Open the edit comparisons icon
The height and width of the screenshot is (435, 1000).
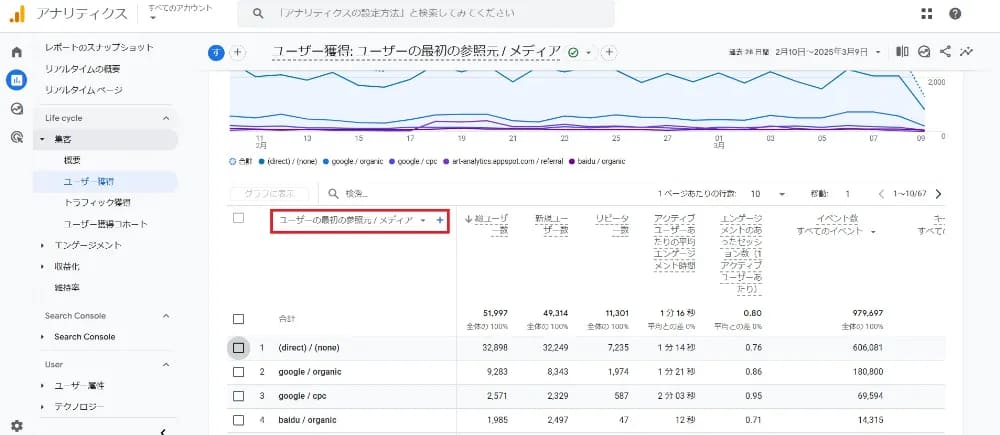(902, 52)
